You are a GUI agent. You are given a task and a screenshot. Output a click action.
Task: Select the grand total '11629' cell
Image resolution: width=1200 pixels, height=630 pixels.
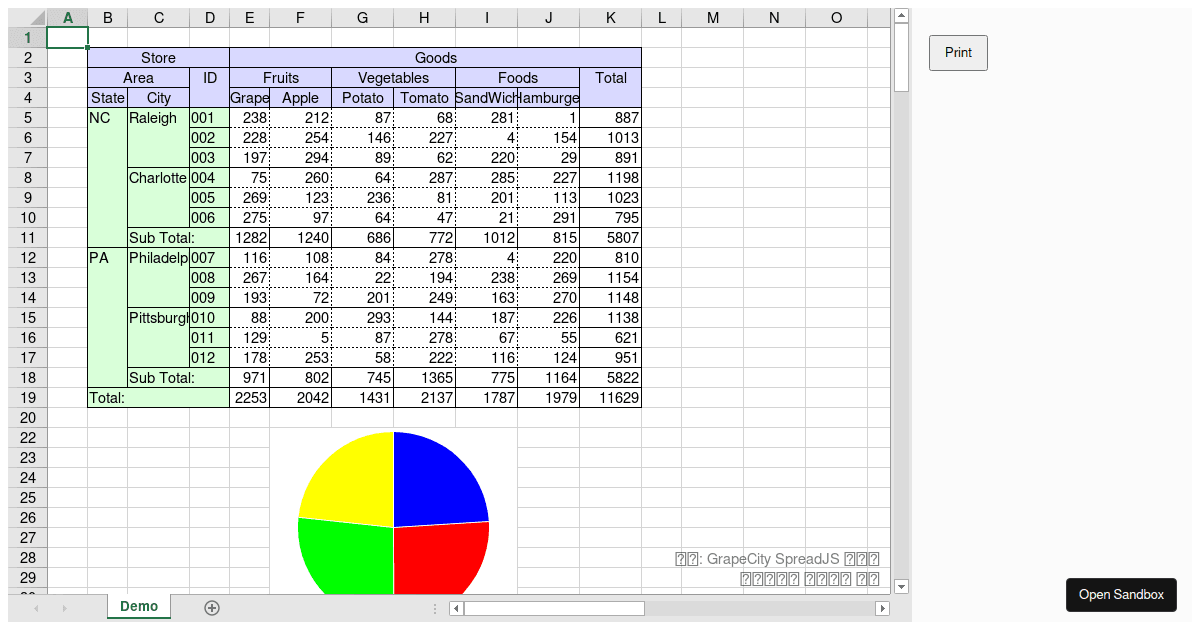[610, 398]
